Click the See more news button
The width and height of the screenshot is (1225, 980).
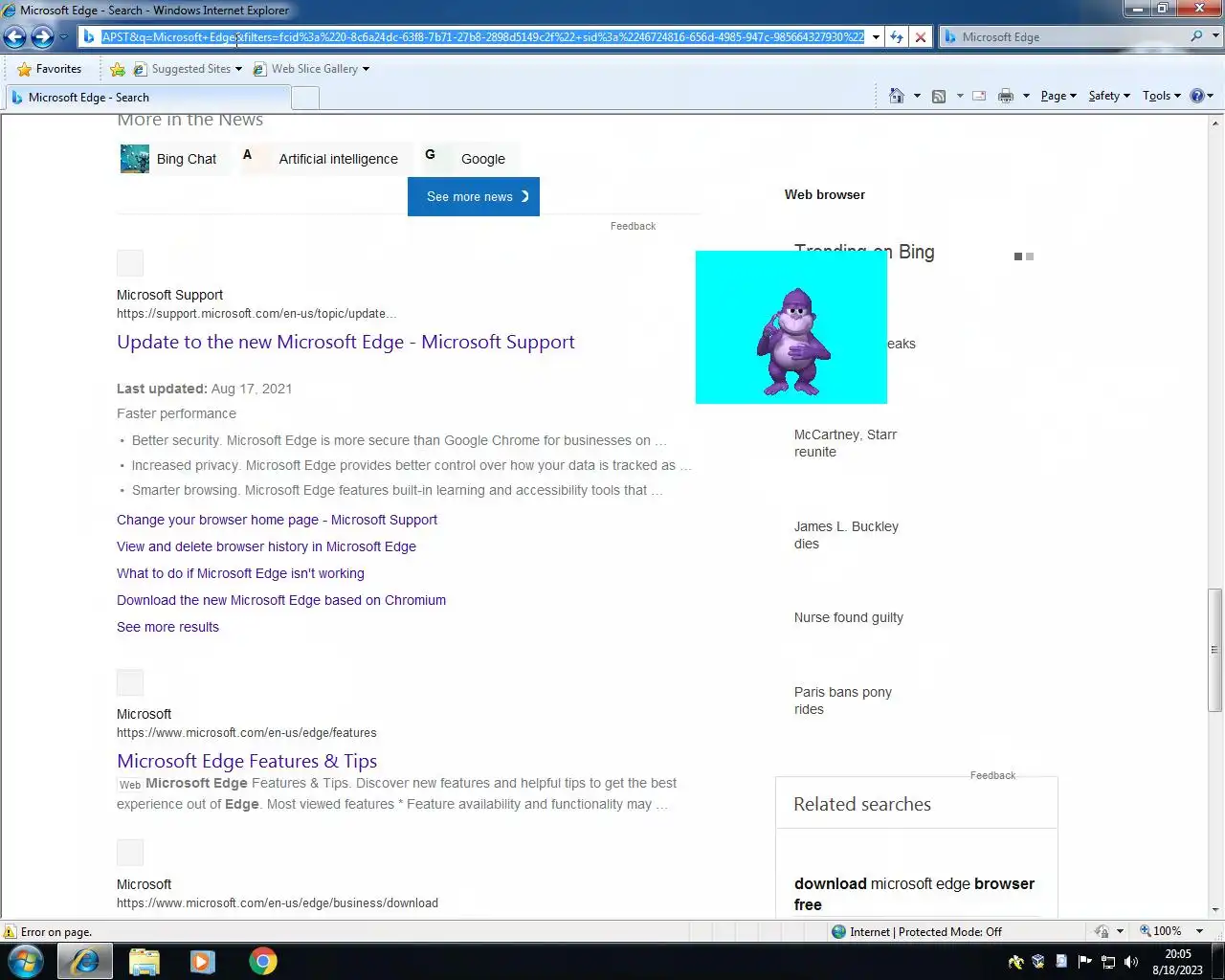pos(474,196)
